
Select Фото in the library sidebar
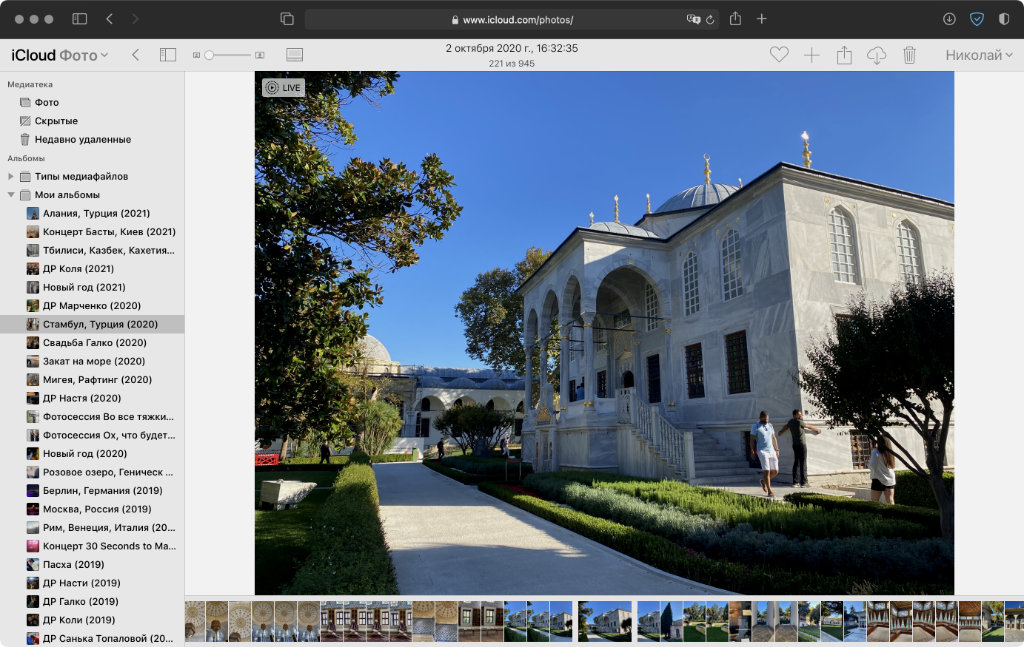pos(92,103)
